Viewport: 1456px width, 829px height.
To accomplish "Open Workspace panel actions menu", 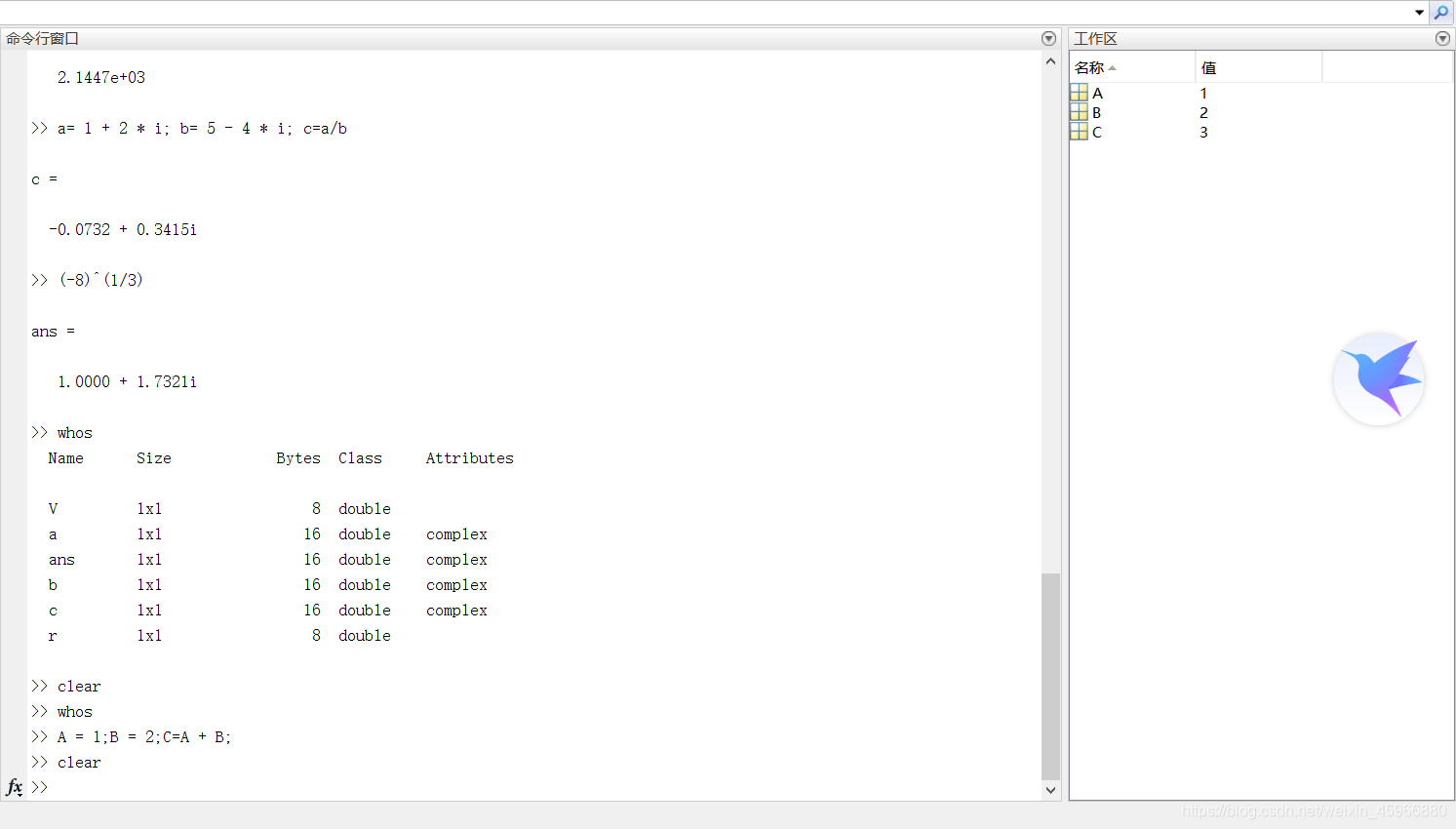I will [1442, 39].
